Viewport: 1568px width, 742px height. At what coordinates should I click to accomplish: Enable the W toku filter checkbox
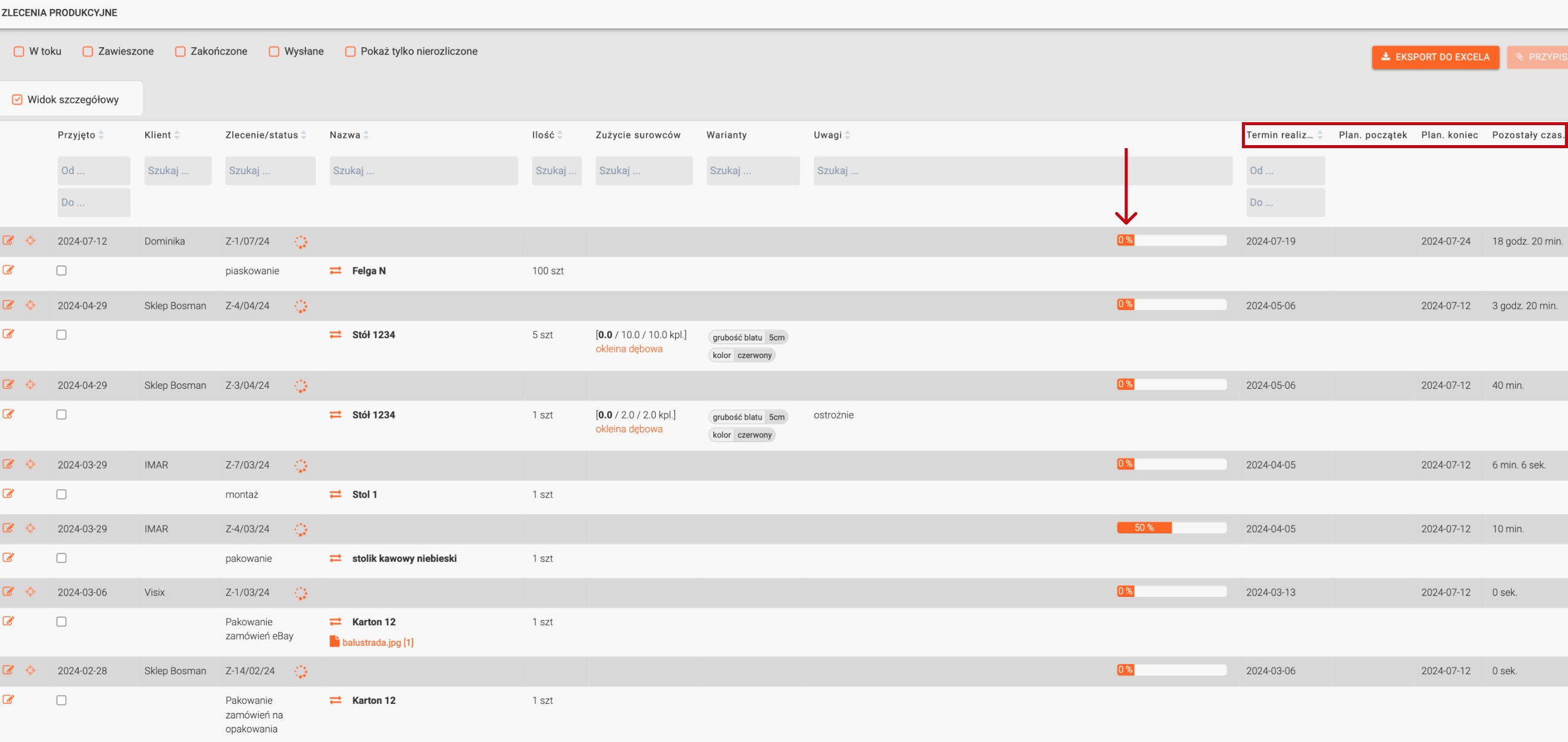(x=19, y=52)
